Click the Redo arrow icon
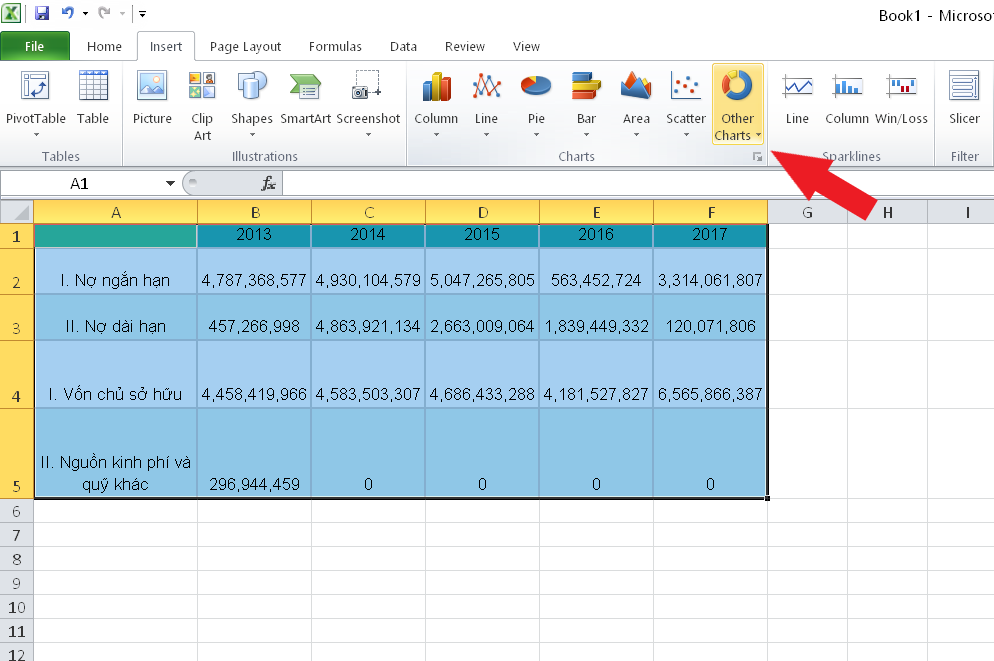 point(105,13)
